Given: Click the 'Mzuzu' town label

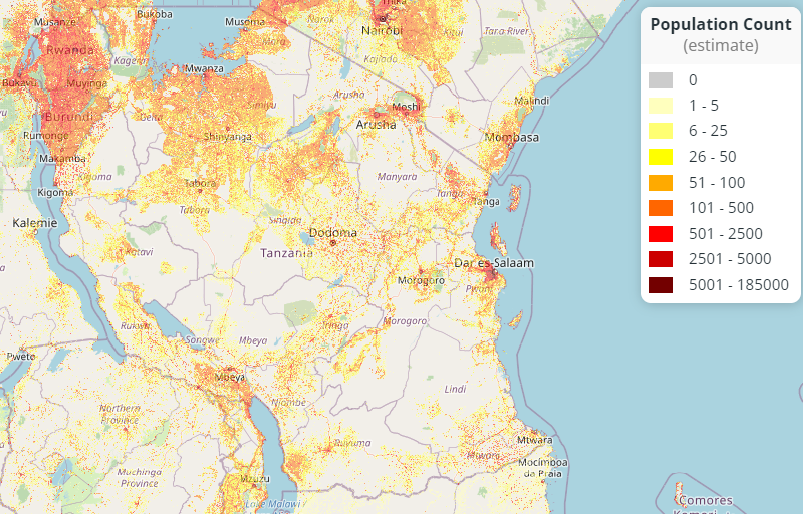Looking at the screenshot, I should tap(255, 479).
